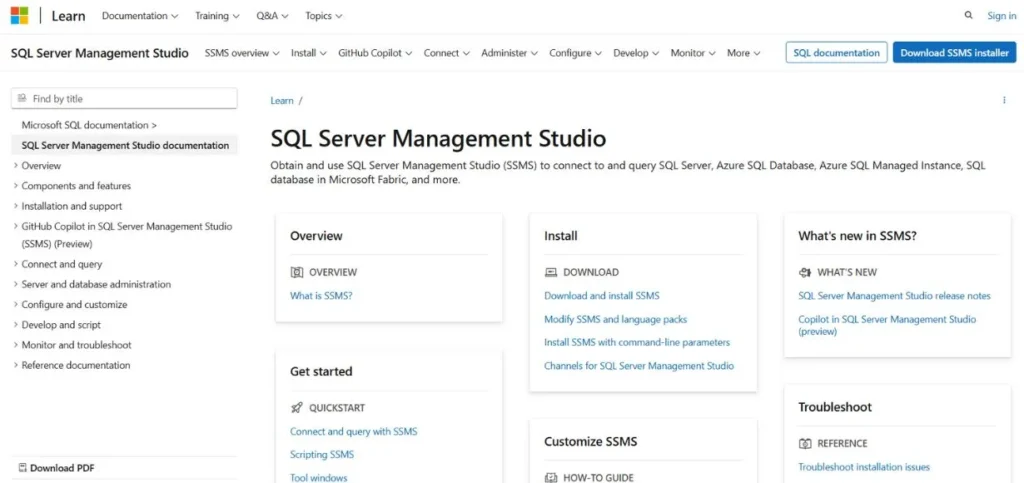This screenshot has width=1024, height=483.
Task: Open the SQL documentation button
Action: pos(836,53)
